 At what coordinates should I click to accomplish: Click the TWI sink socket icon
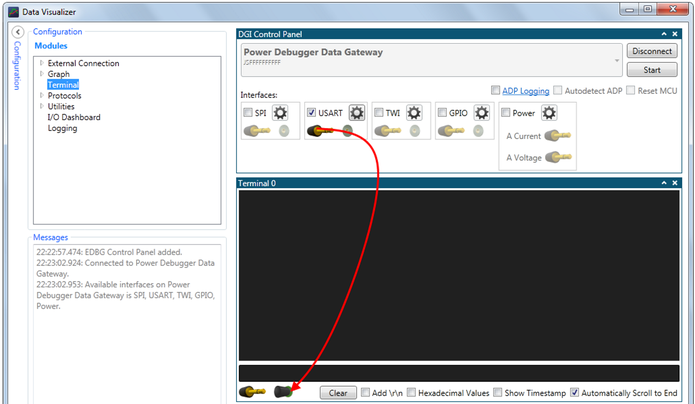[x=415, y=131]
